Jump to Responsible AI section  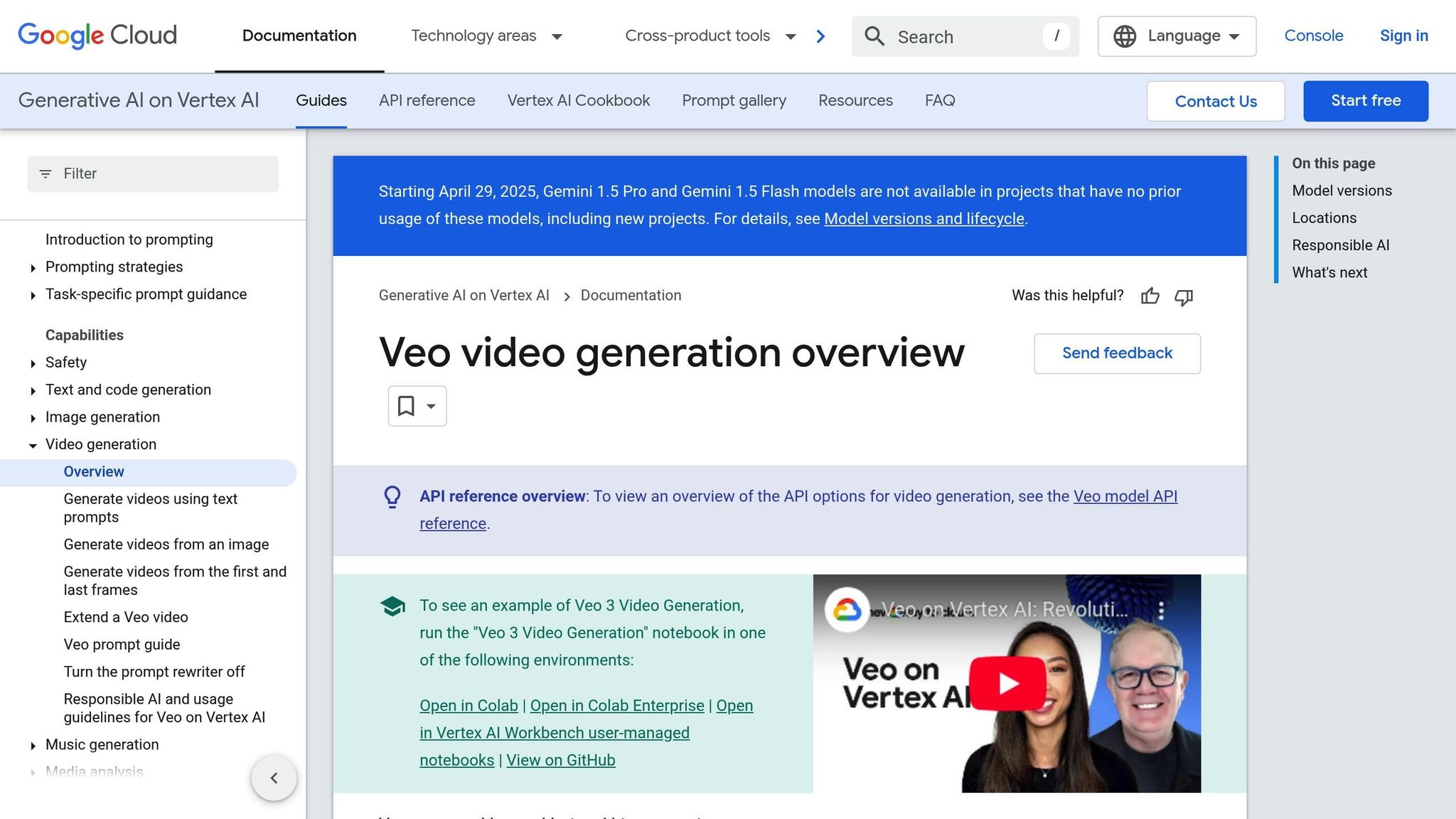tap(1340, 246)
